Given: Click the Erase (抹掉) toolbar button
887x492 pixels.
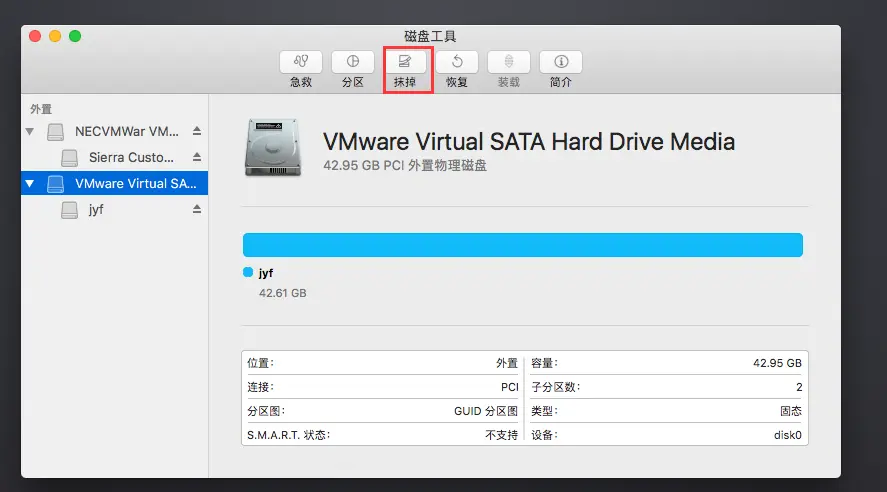Looking at the screenshot, I should [x=404, y=62].
